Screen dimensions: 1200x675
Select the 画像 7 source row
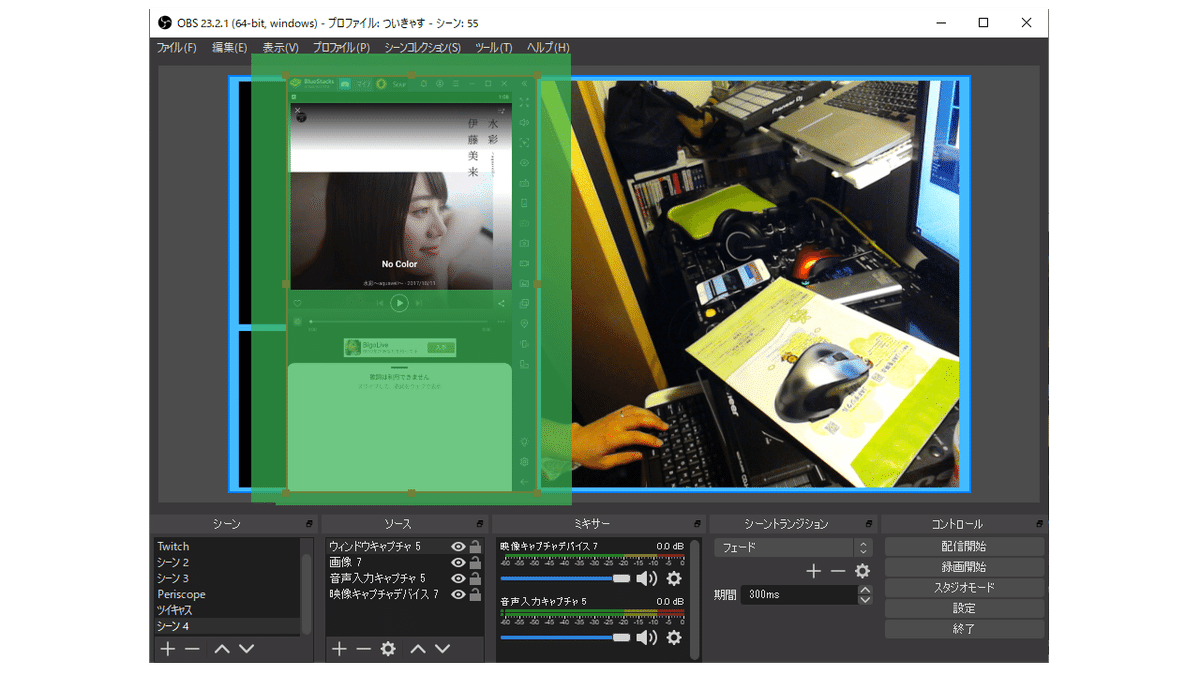(404, 563)
